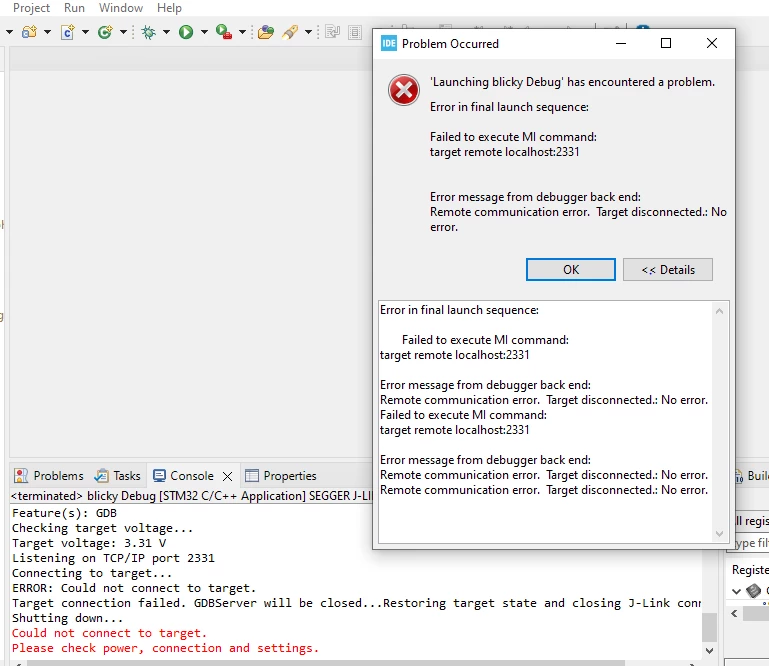
Task: Click the 'Shutting down...' console line
Action: (68, 618)
